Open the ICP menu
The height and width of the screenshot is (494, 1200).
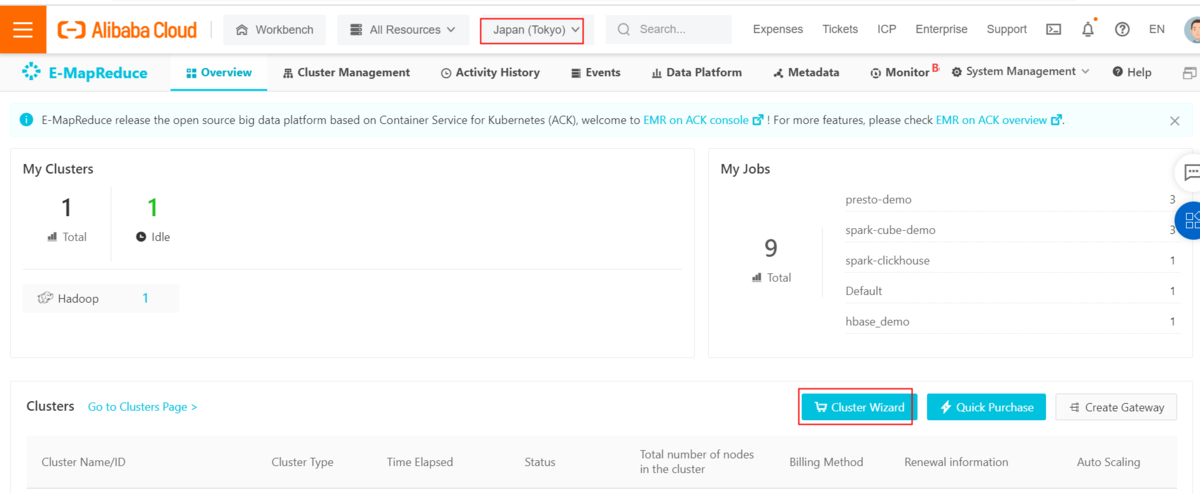887,30
